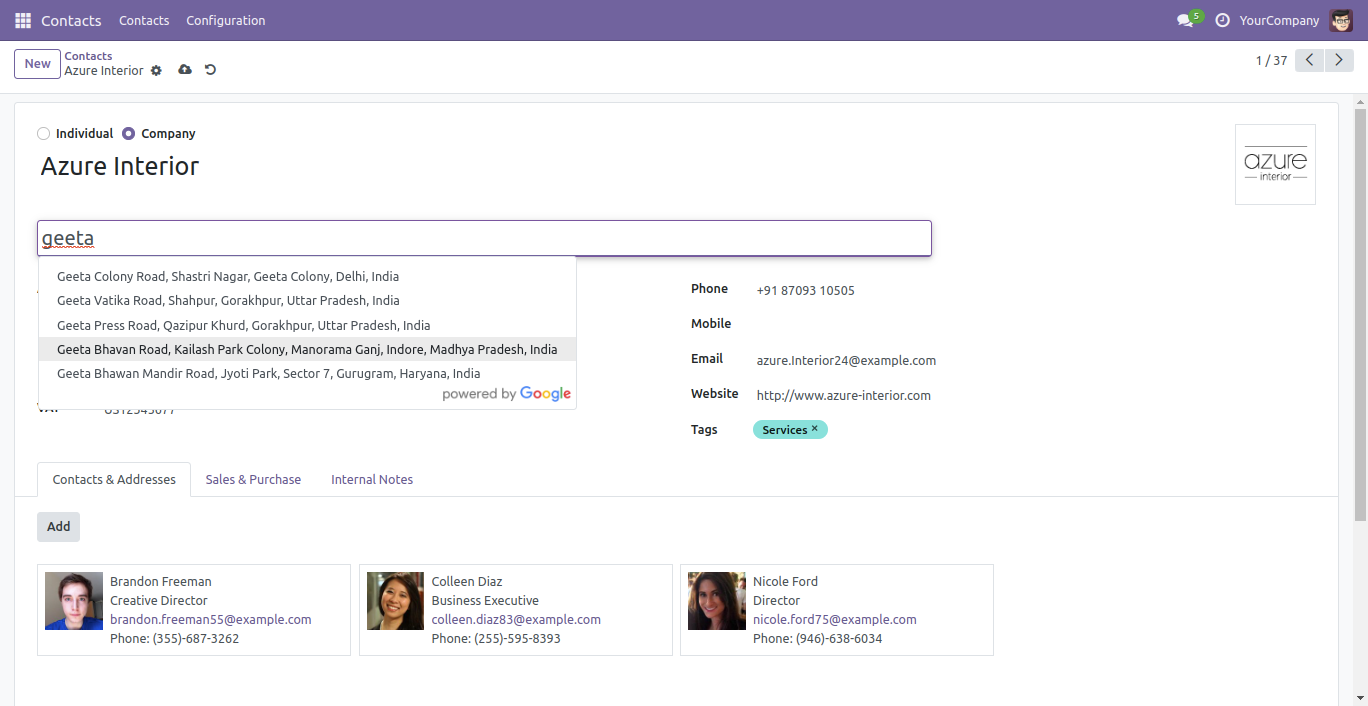Choose Geeta Bhawan Mandir Road, Gurugram suggestion
Image resolution: width=1368 pixels, height=706 pixels.
click(x=307, y=373)
